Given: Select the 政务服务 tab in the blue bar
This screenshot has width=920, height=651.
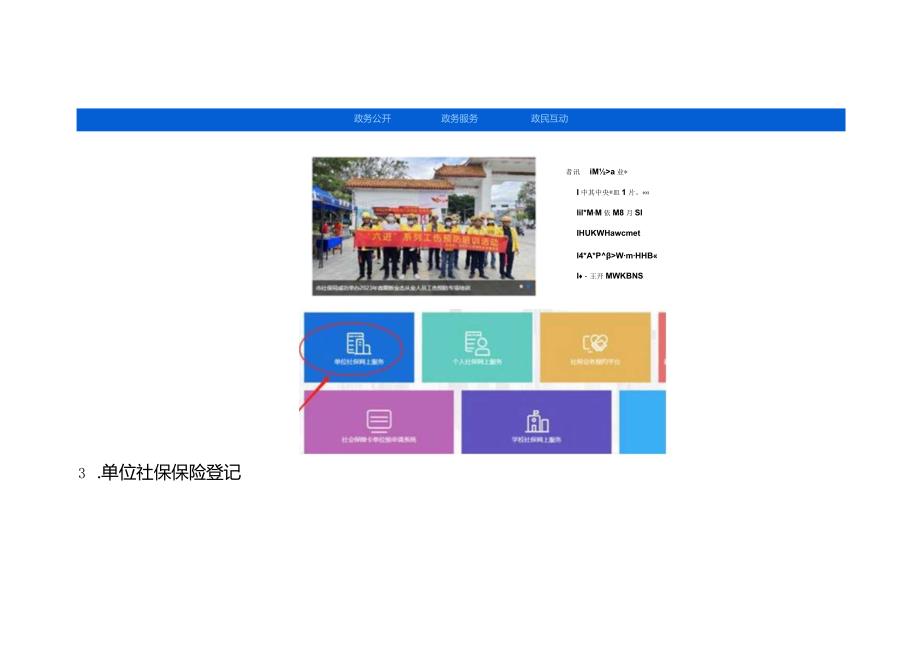Looking at the screenshot, I should point(459,118).
